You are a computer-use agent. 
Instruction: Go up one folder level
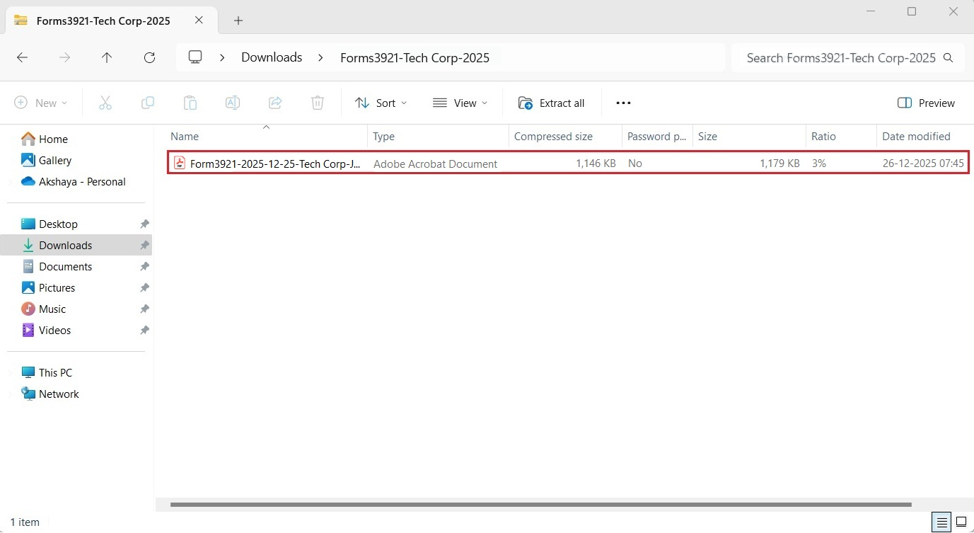pyautogui.click(x=107, y=58)
